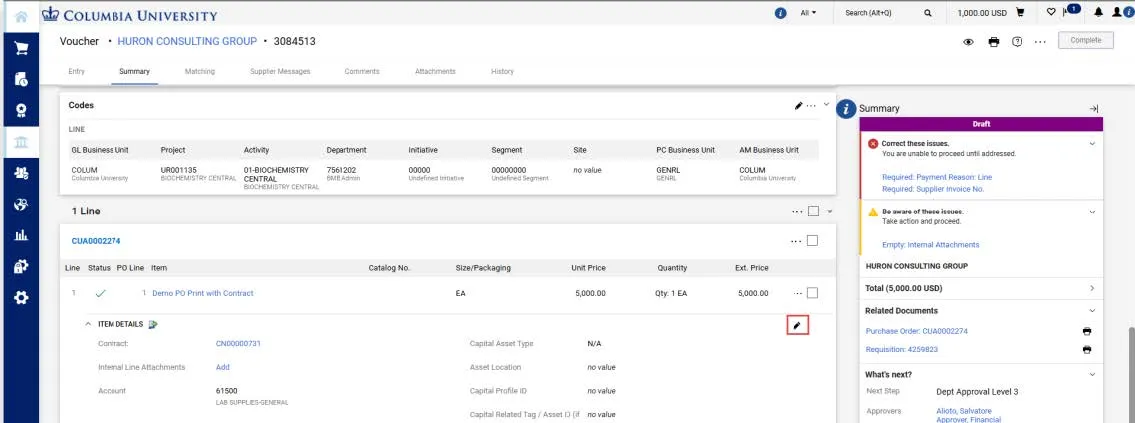Open the Accounts Payable bank sidebar icon
The height and width of the screenshot is (423, 1135).
(22, 141)
